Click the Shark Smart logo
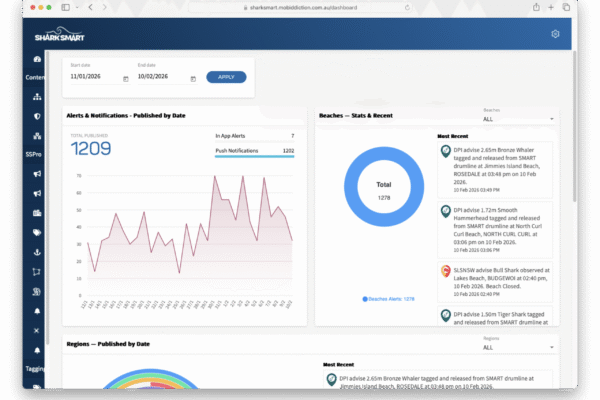 click(x=60, y=34)
